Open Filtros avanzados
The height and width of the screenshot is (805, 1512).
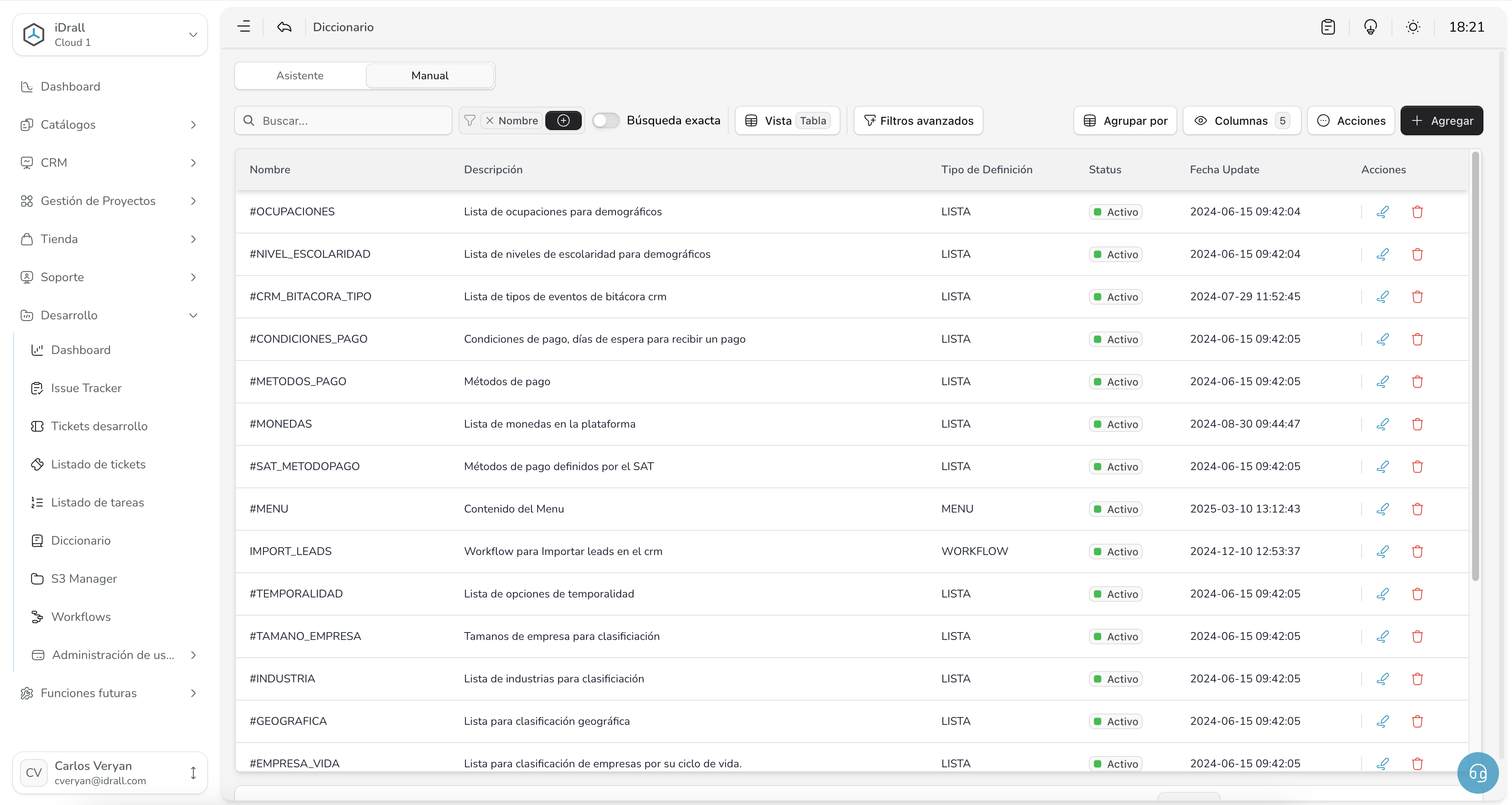point(918,120)
